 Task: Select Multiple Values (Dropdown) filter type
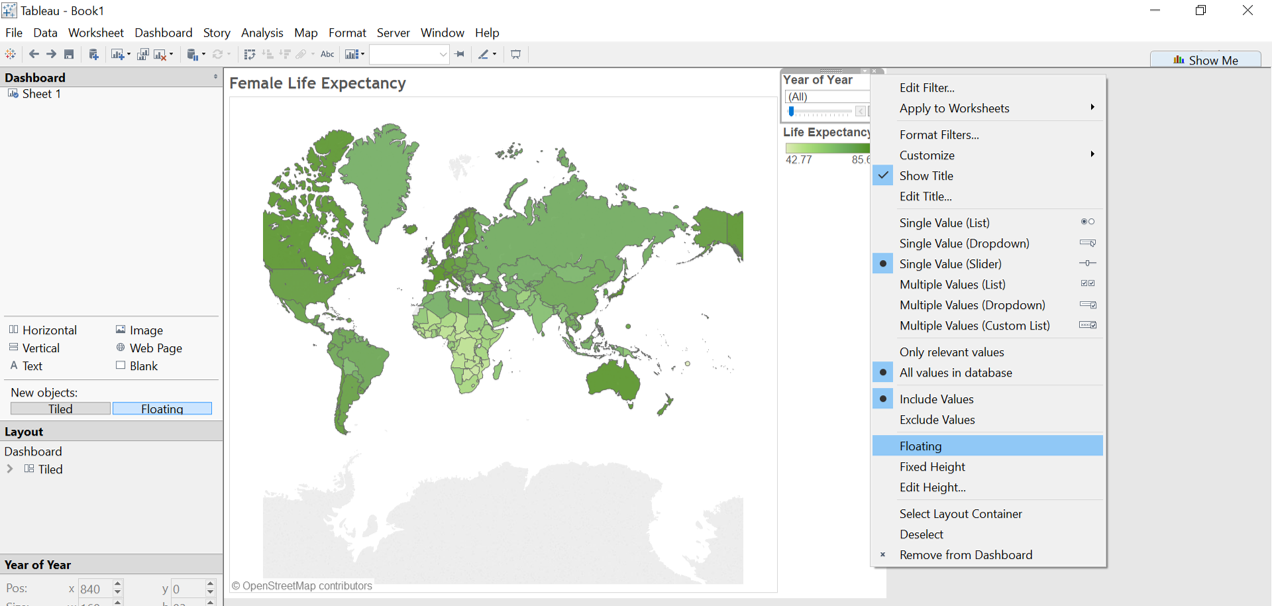[971, 305]
